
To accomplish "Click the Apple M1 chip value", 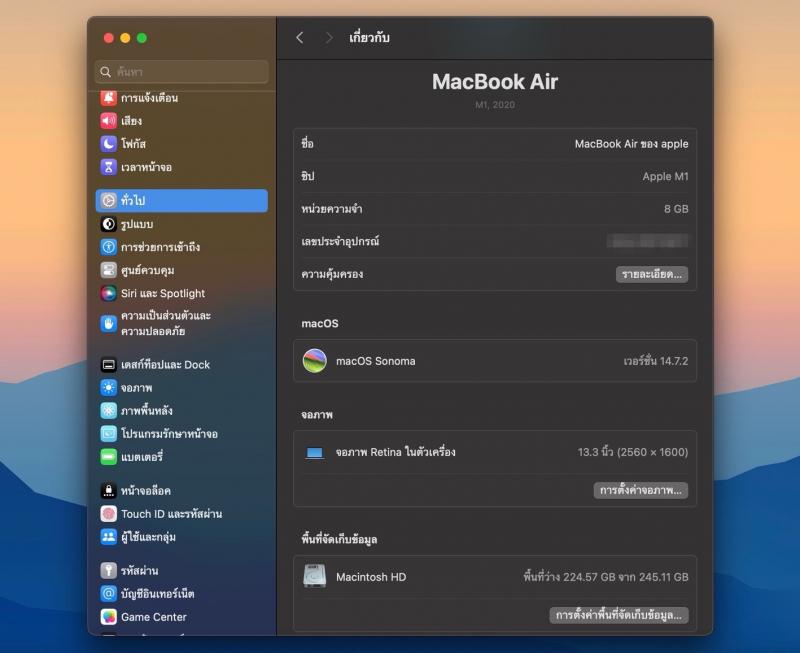I will point(665,177).
